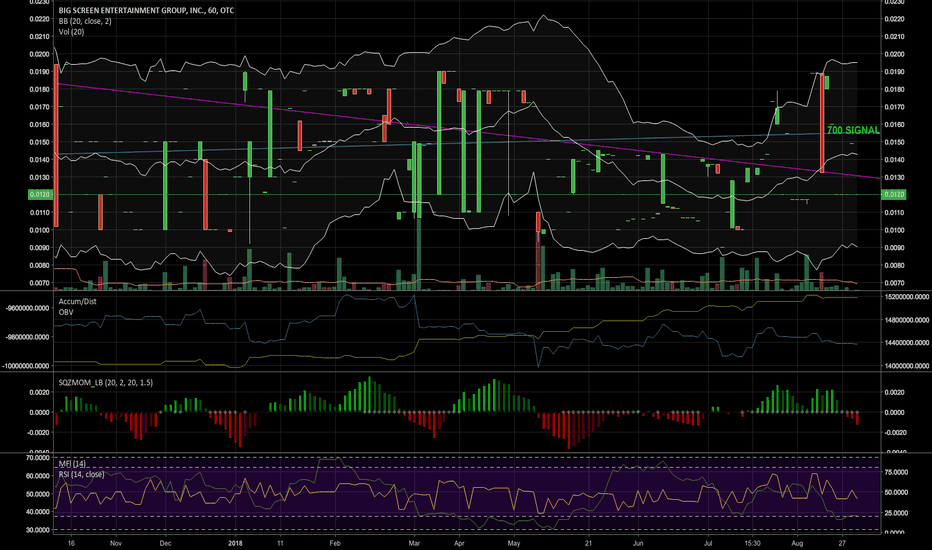Select the purple descending trend line
932x550 pixels.
[x=467, y=131]
